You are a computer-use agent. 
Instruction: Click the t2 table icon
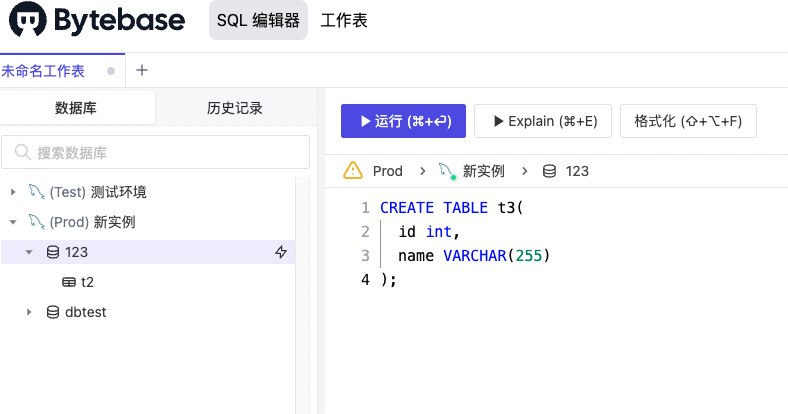coord(68,282)
